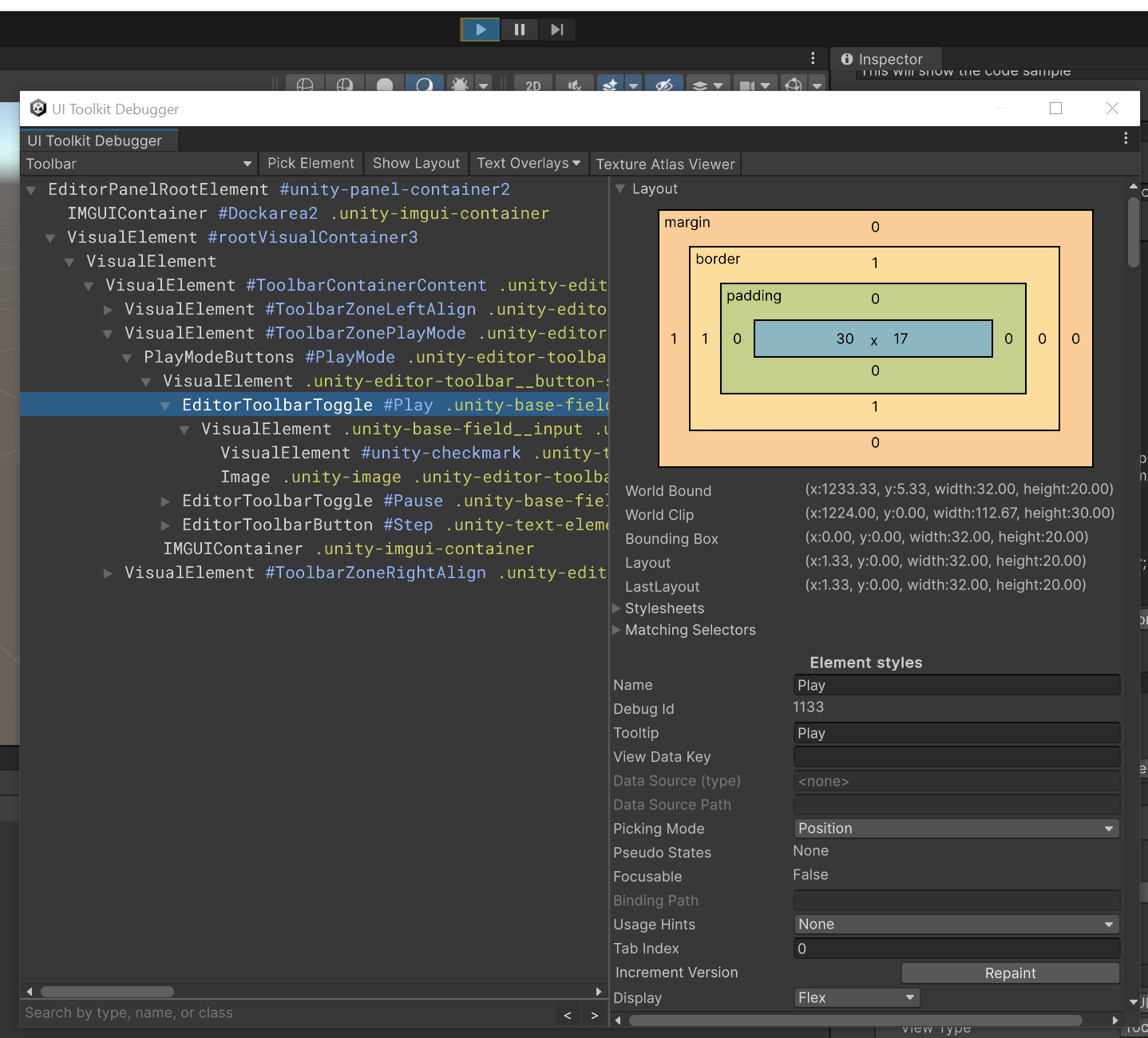The width and height of the screenshot is (1148, 1038).
Task: Step forward one frame
Action: click(x=556, y=29)
